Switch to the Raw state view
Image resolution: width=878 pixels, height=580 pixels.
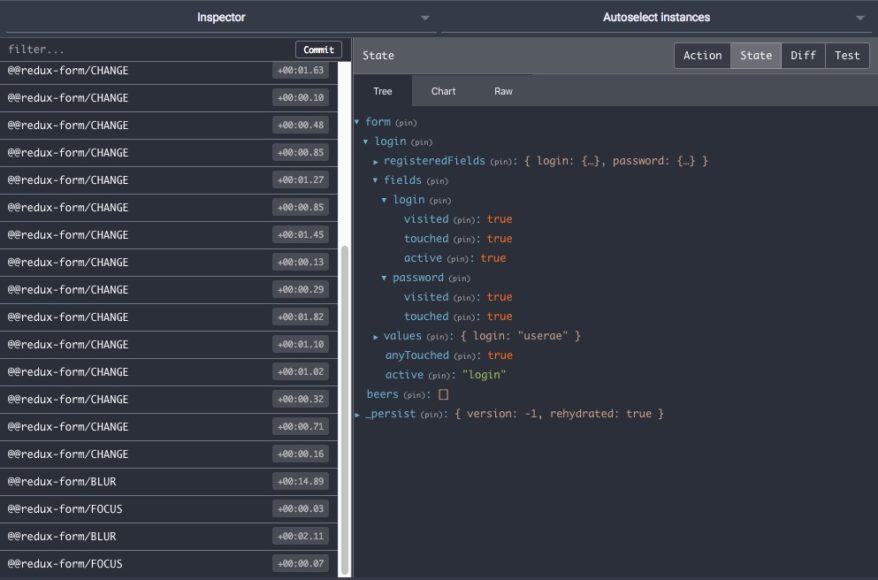coord(503,91)
